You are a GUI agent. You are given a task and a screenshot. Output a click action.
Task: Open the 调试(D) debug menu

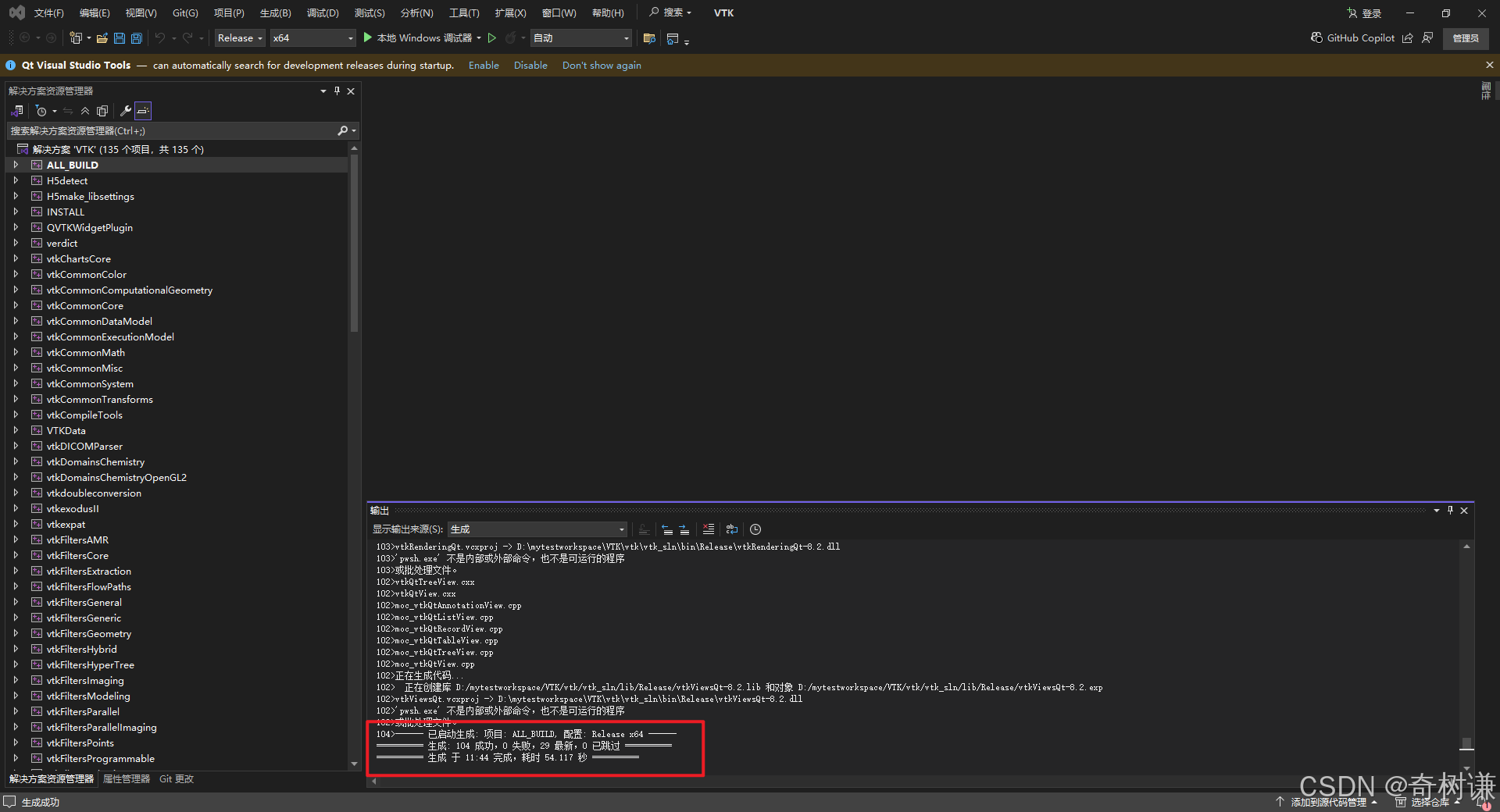click(323, 12)
